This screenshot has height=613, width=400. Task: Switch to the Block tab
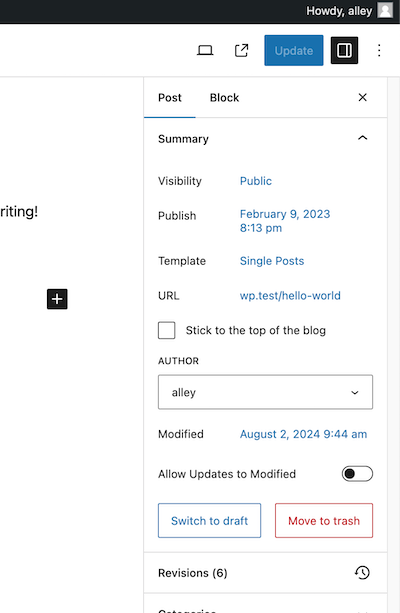click(x=224, y=98)
